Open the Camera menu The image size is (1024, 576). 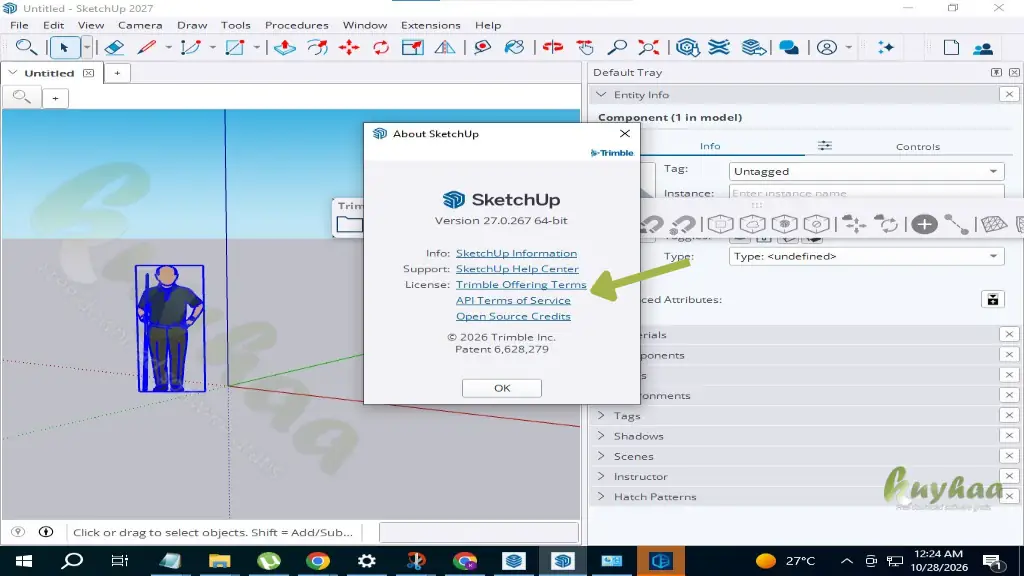(x=140, y=25)
